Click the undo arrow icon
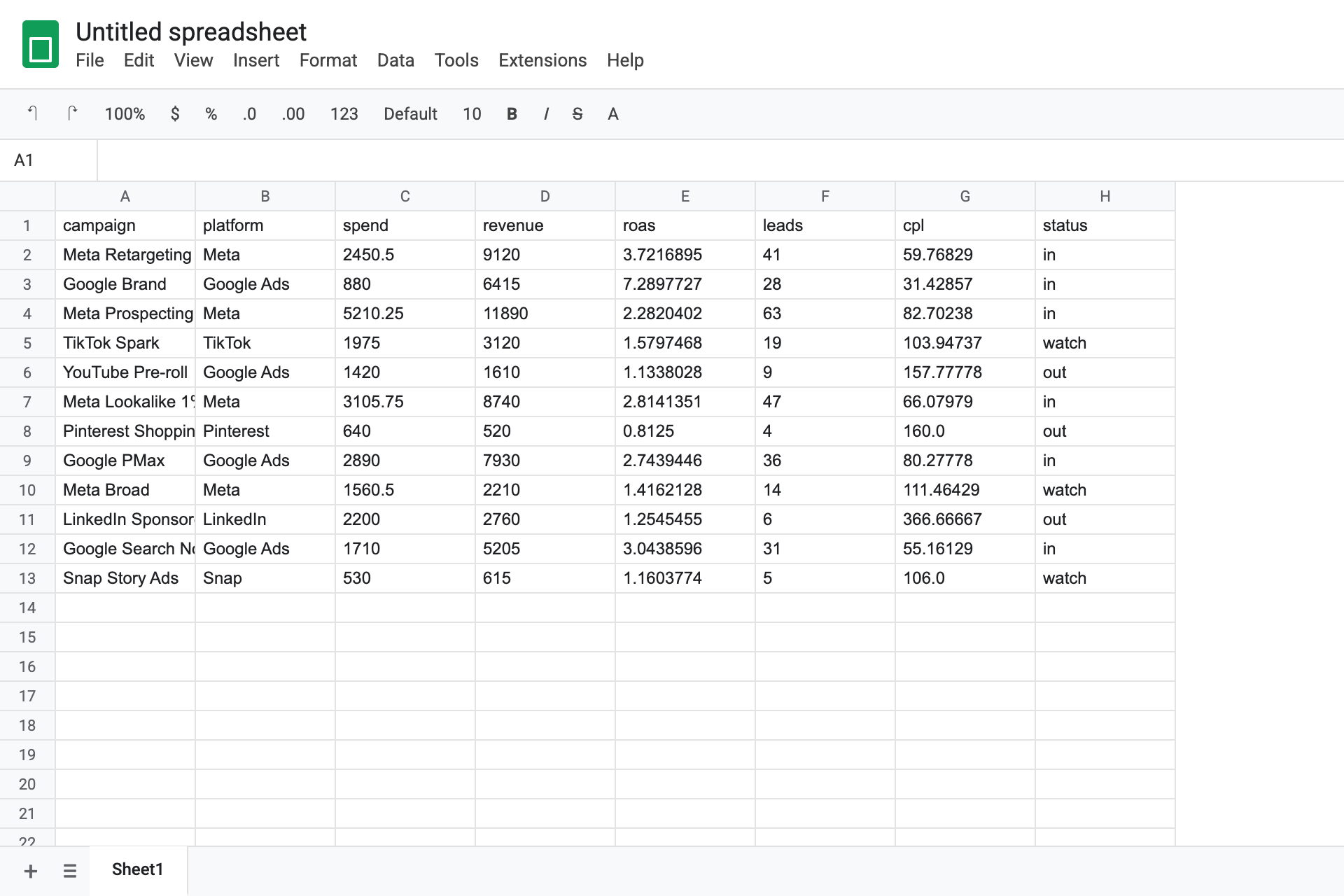The height and width of the screenshot is (896, 1344). tap(32, 113)
